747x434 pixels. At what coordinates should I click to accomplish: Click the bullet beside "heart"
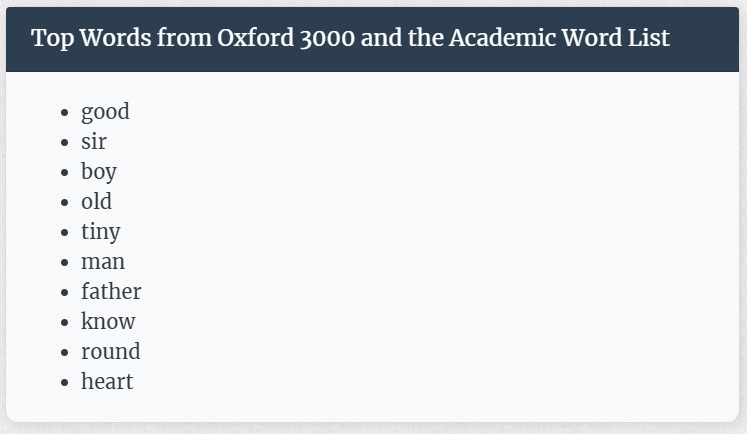[x=65, y=383]
